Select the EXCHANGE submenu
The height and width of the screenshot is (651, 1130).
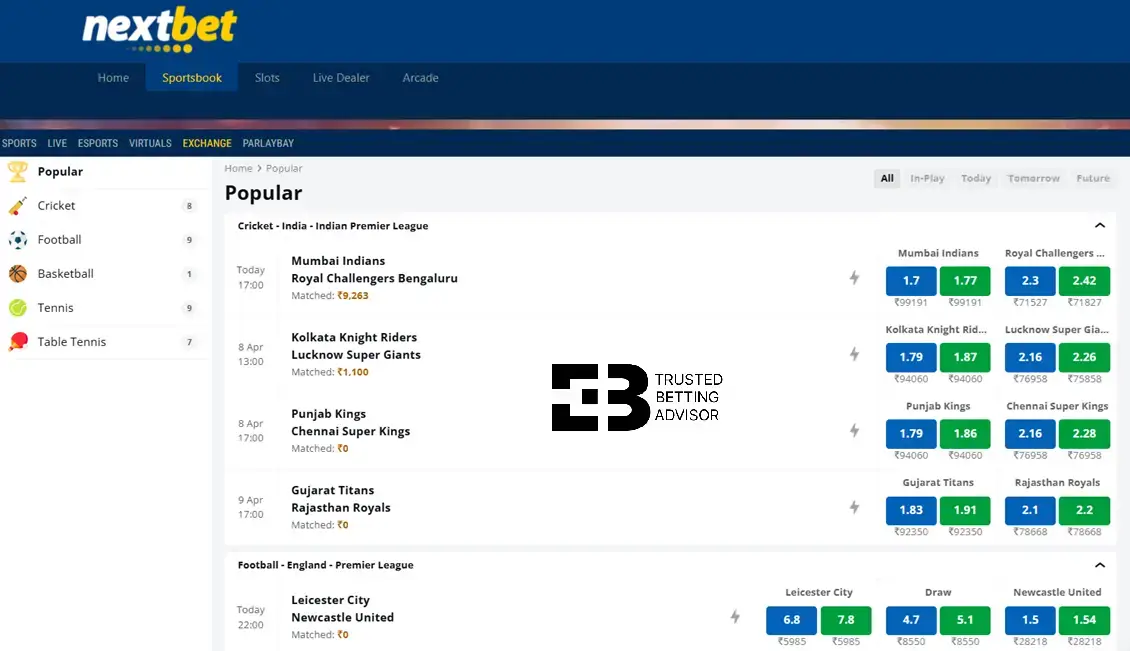(207, 143)
